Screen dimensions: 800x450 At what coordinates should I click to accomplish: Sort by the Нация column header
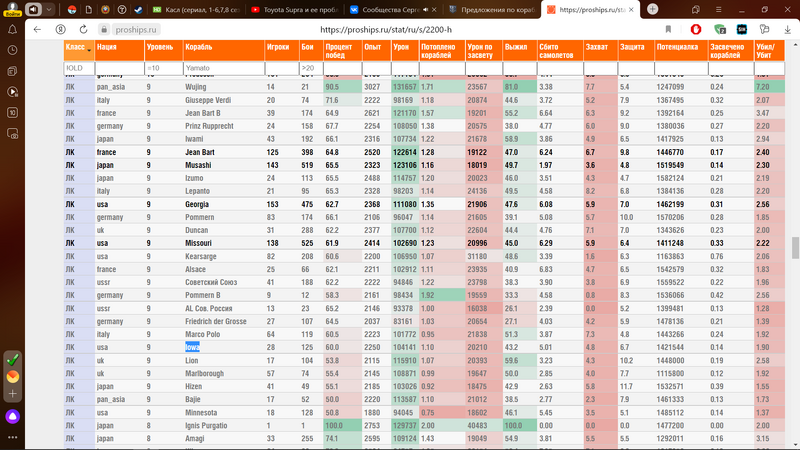[119, 51]
